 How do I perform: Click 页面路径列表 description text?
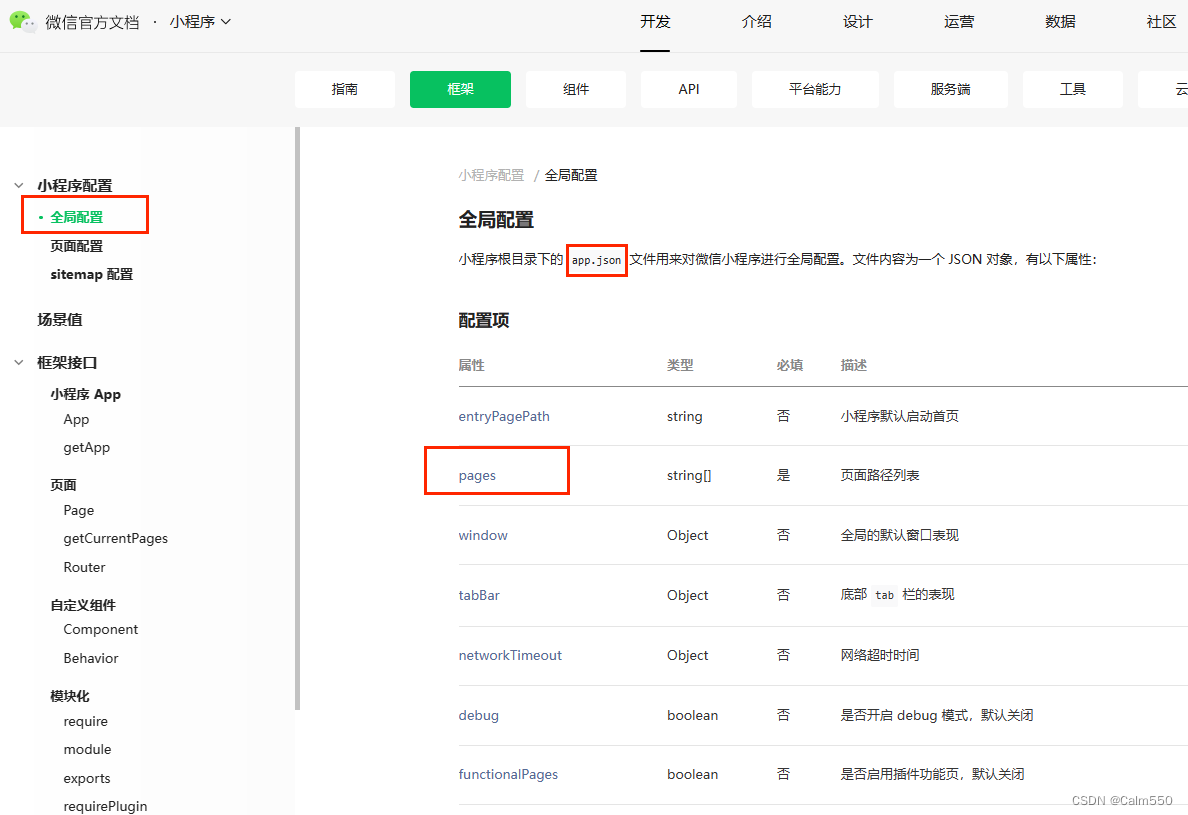(x=880, y=476)
